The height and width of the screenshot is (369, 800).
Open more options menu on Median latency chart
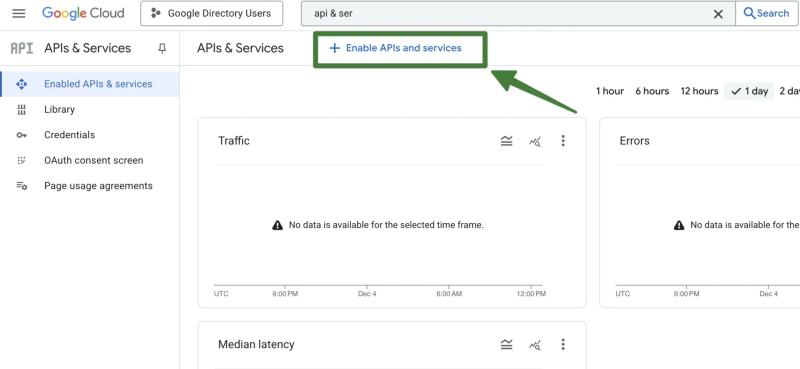[563, 345]
